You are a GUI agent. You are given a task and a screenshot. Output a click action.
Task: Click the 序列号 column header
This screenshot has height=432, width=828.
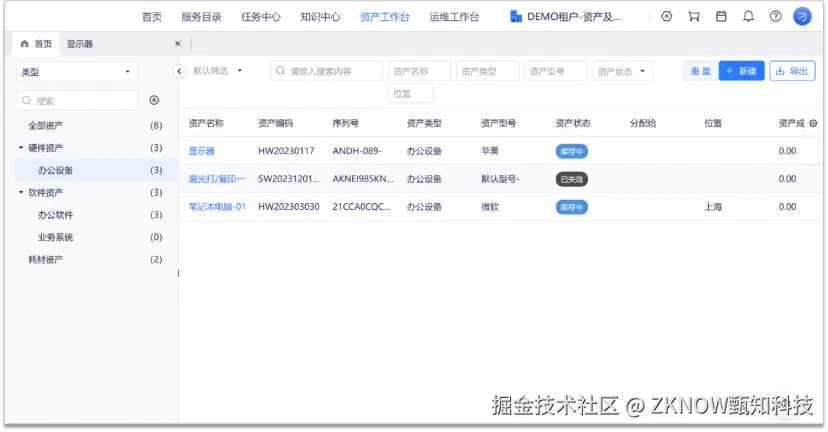coord(345,123)
